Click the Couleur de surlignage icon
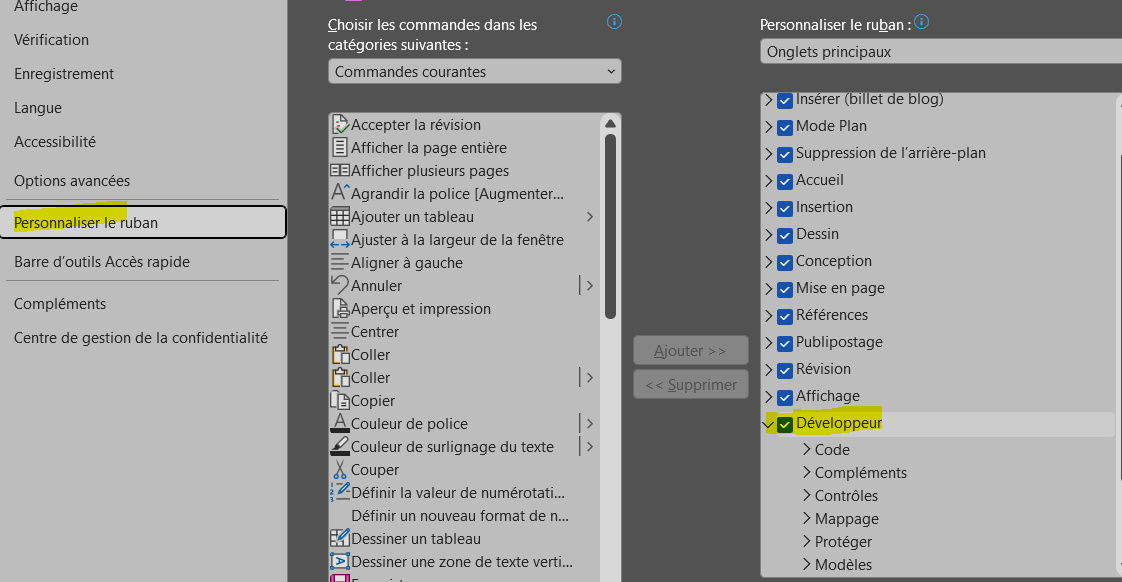 340,446
